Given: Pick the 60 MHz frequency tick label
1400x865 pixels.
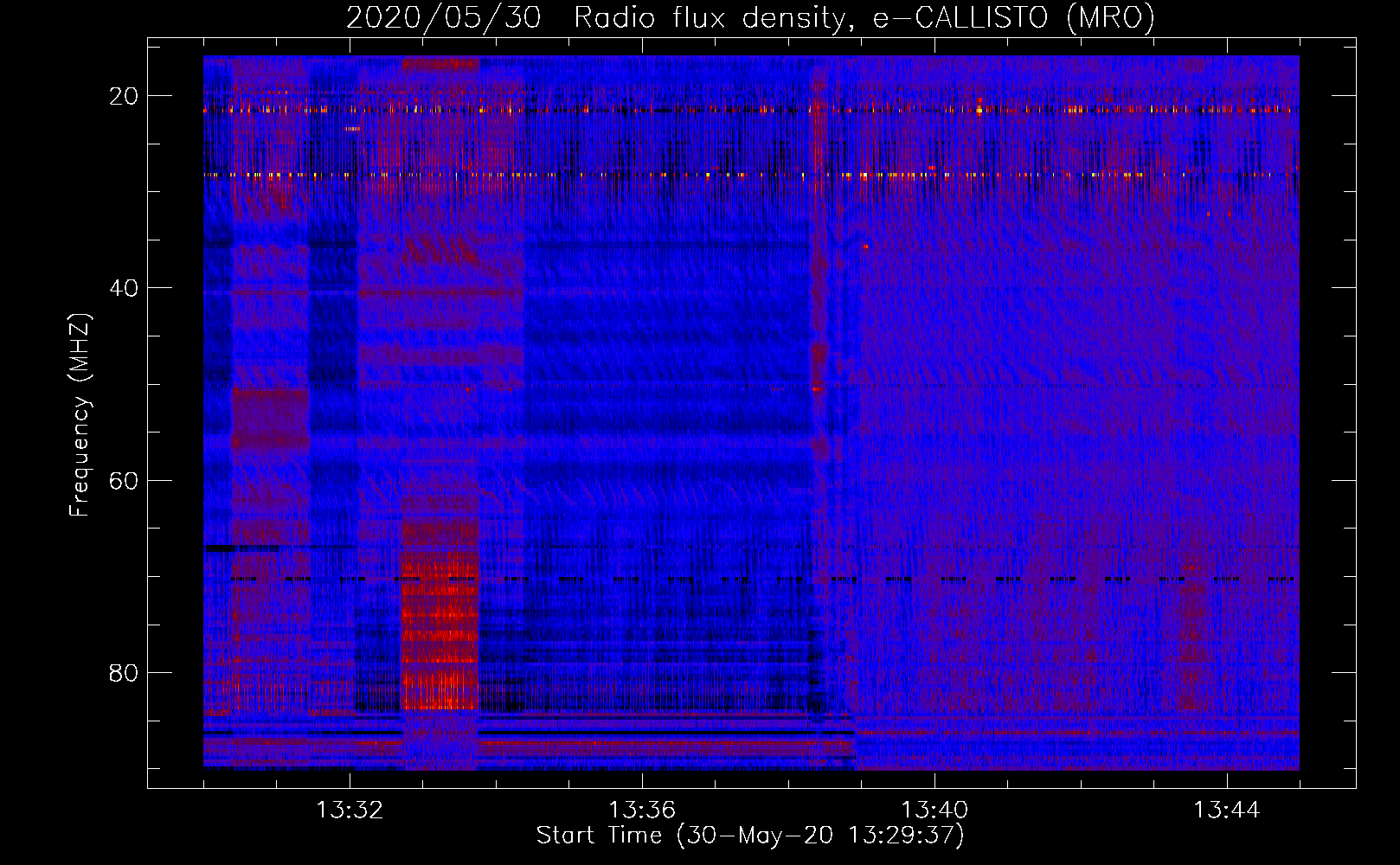Looking at the screenshot, I should 124,480.
